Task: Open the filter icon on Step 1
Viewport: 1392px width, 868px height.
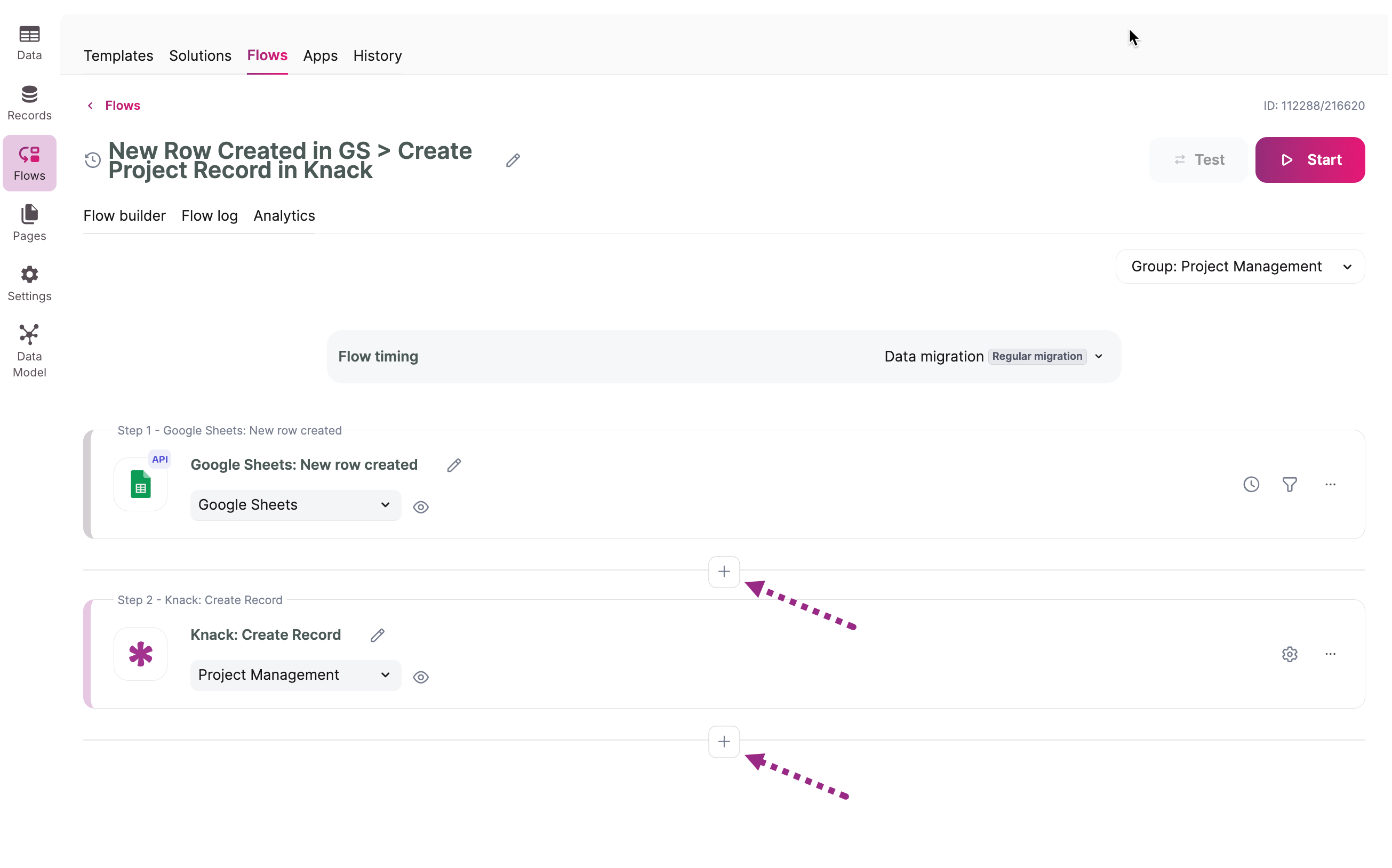Action: tap(1290, 485)
